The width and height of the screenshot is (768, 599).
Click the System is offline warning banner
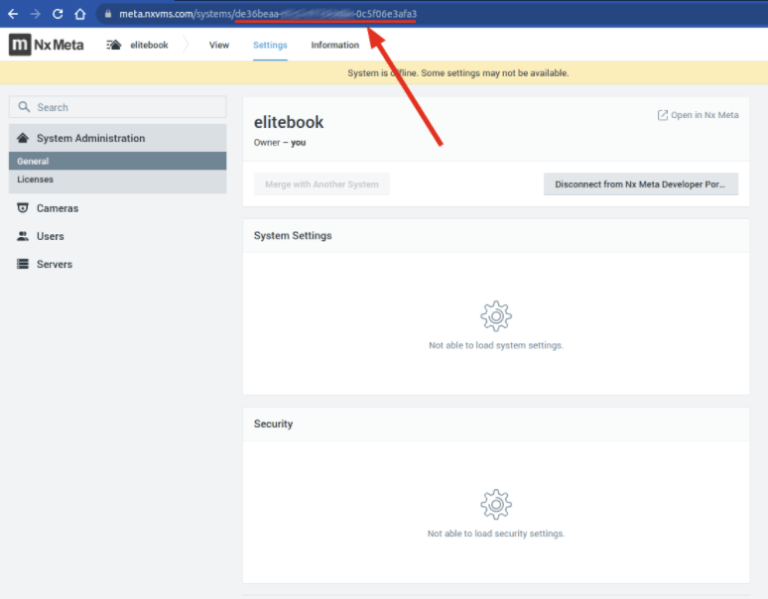[x=384, y=73]
